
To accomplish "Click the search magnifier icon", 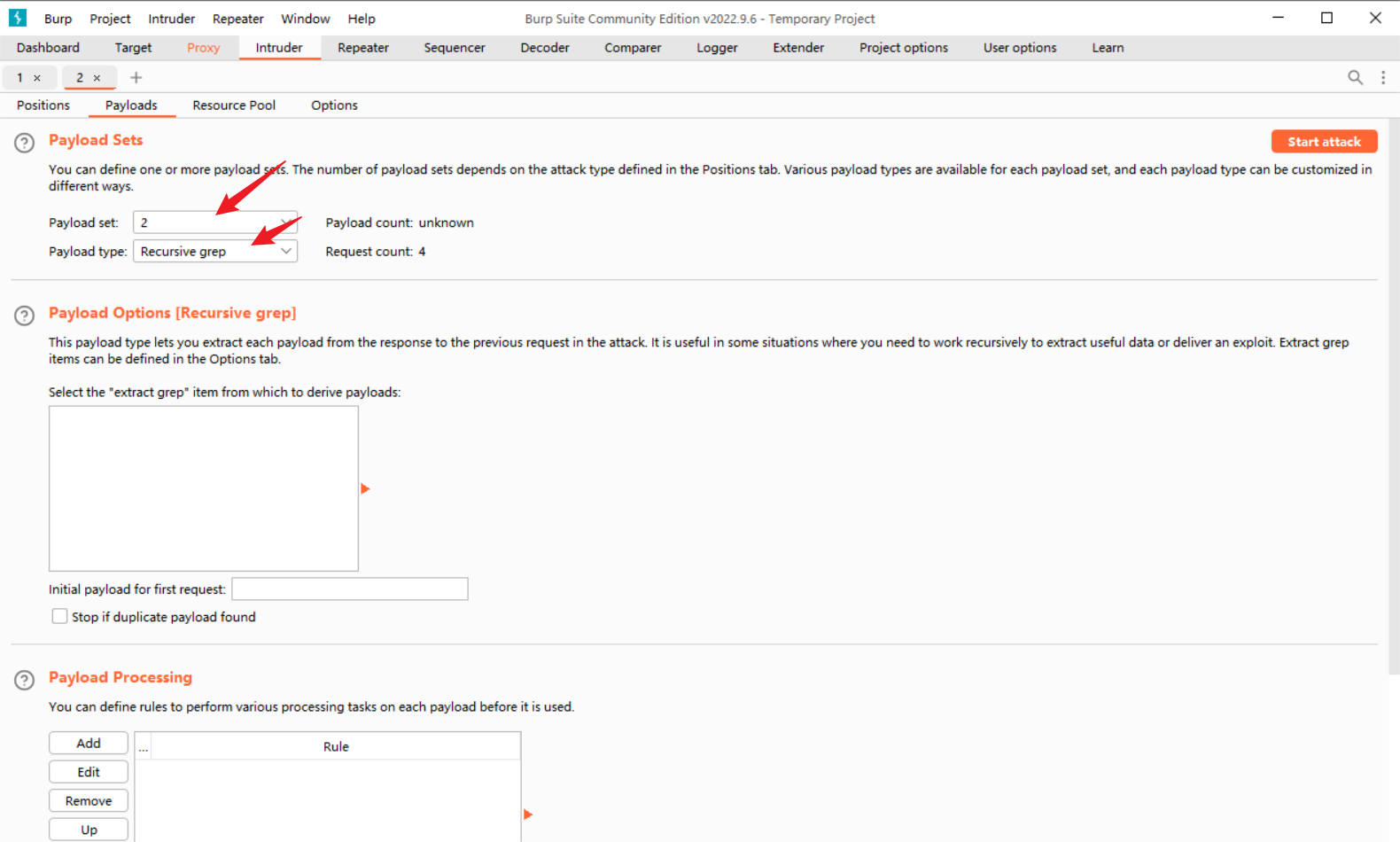I will (x=1355, y=78).
